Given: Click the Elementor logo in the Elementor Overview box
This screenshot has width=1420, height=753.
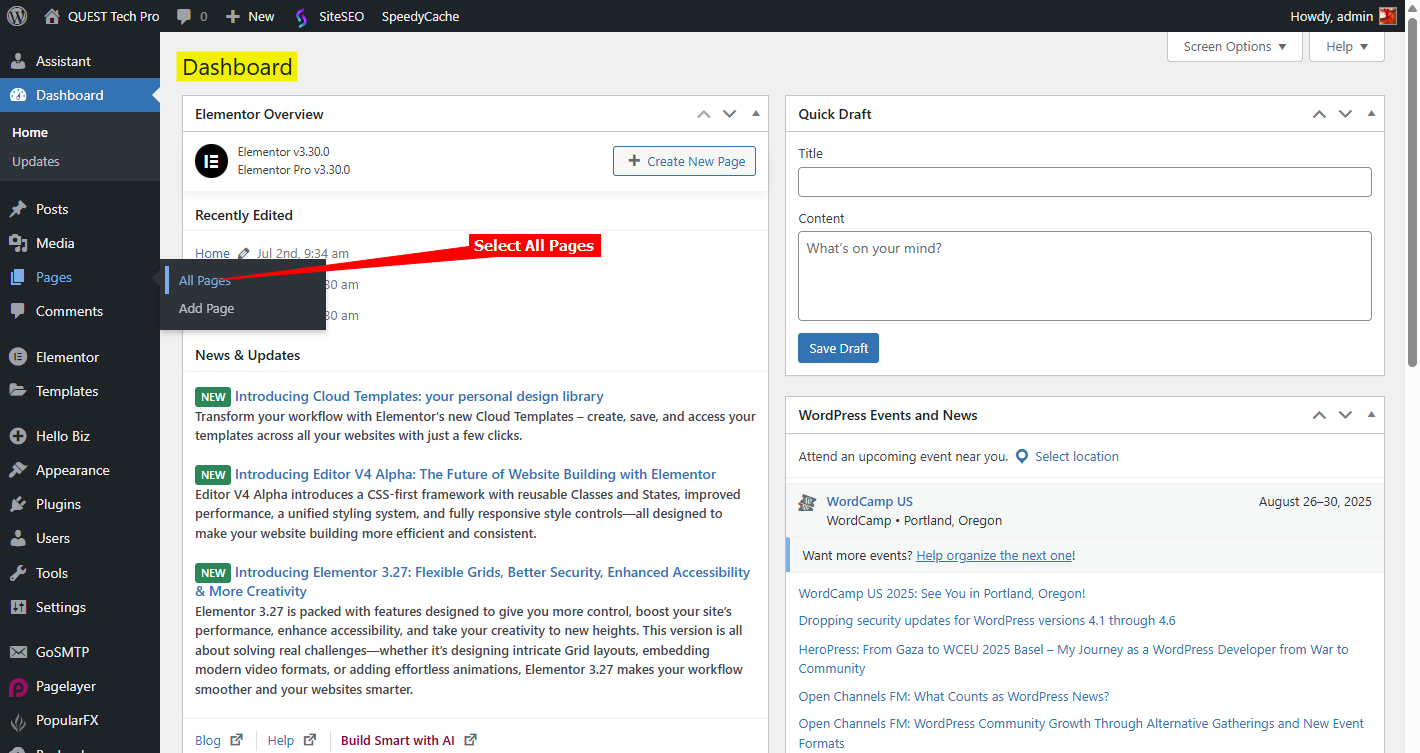Looking at the screenshot, I should (211, 161).
